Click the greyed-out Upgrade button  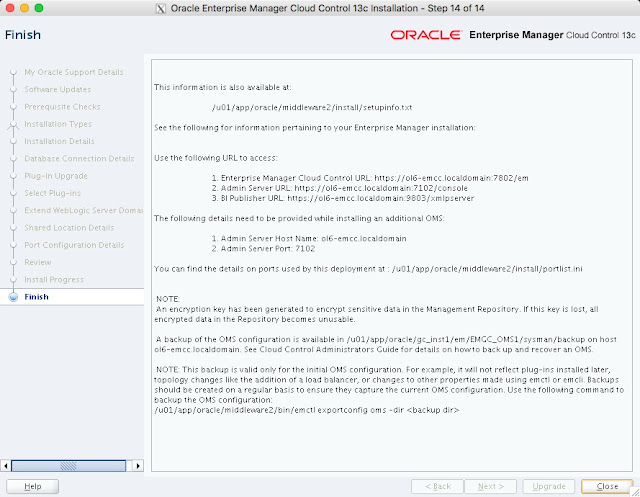[x=549, y=486]
